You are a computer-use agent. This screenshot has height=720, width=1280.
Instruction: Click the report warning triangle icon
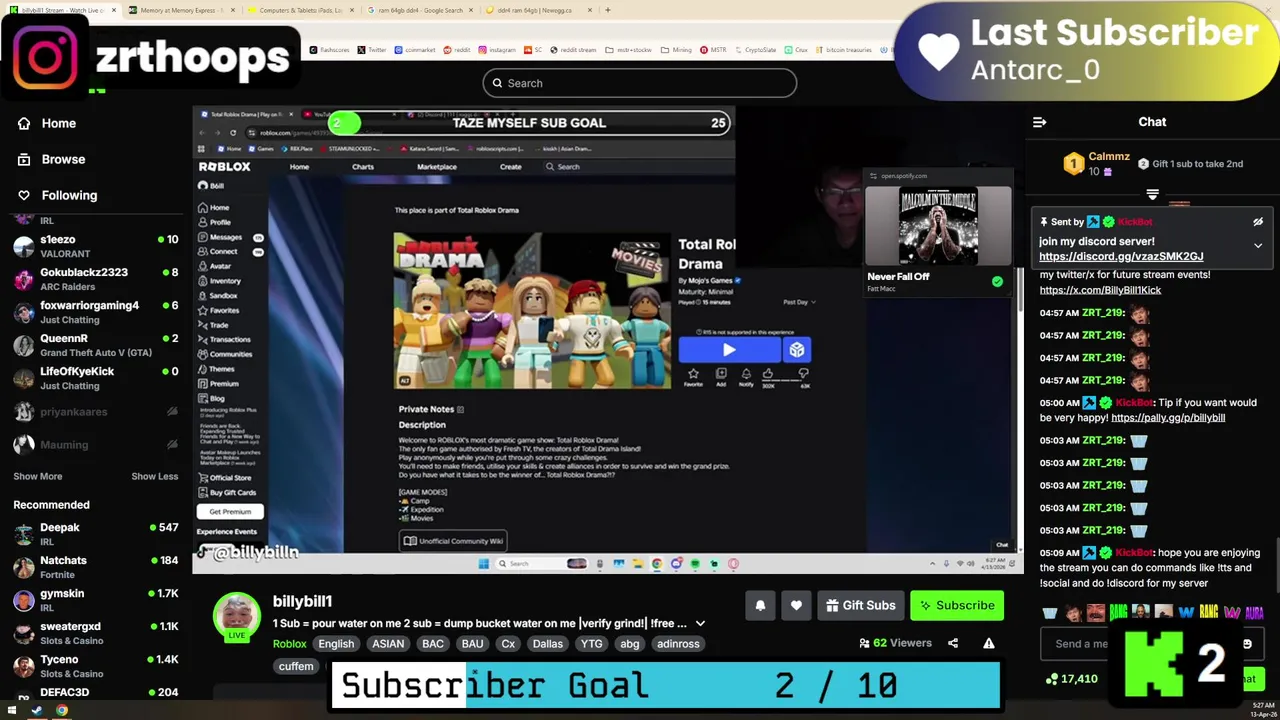tap(988, 643)
